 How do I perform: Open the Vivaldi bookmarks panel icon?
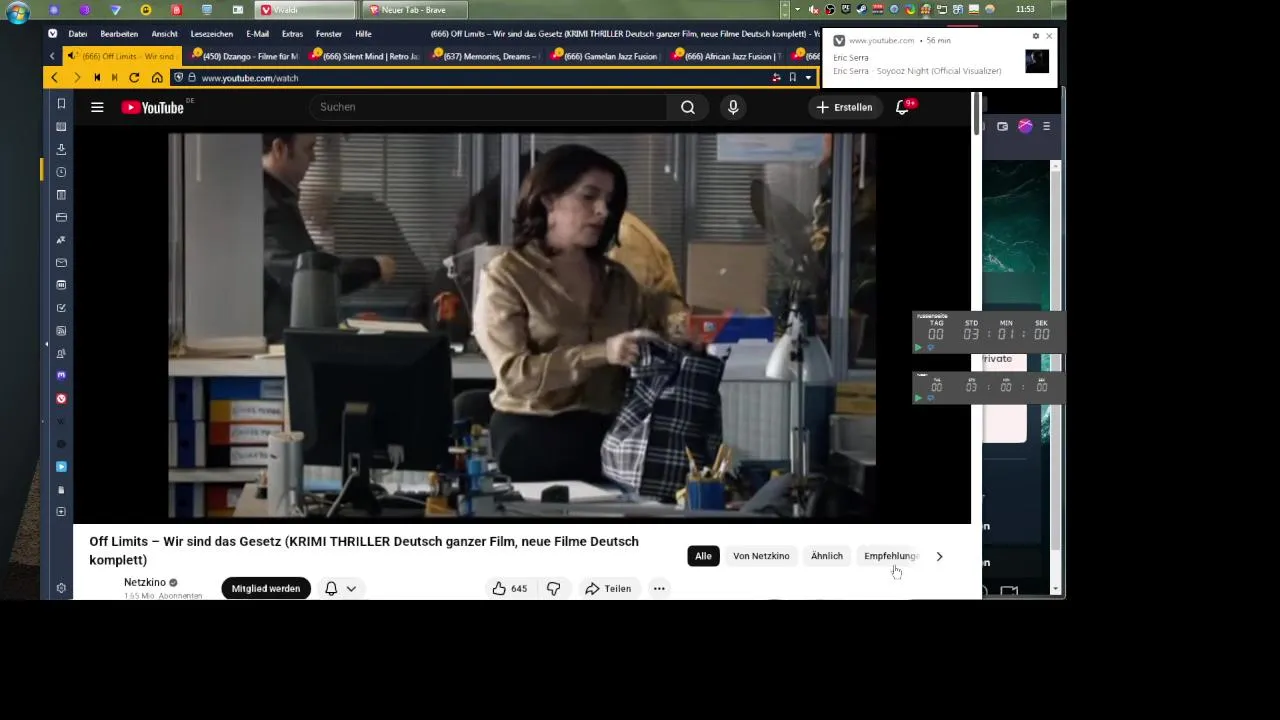(61, 104)
